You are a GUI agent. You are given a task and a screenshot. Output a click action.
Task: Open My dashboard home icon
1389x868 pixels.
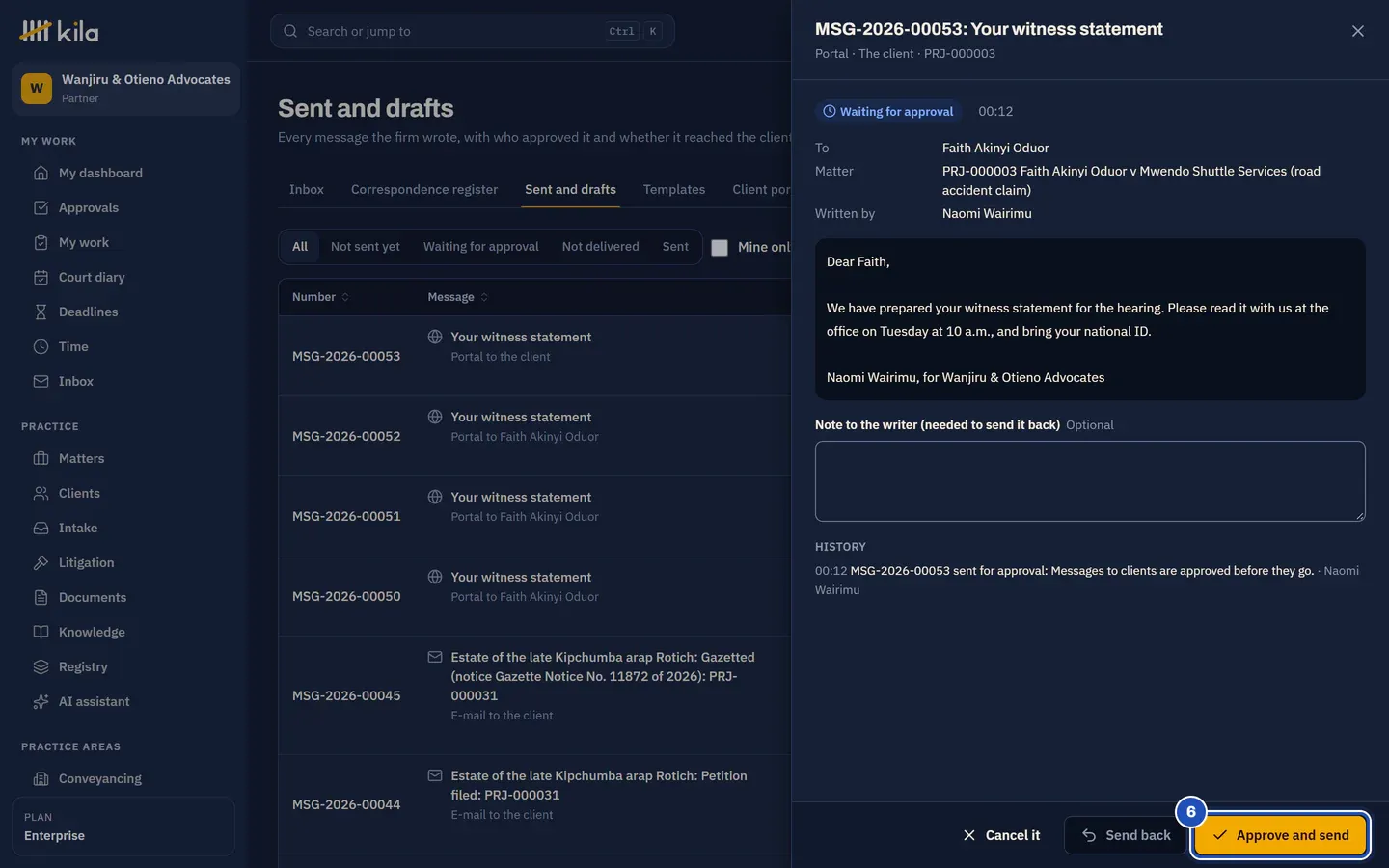[41, 173]
